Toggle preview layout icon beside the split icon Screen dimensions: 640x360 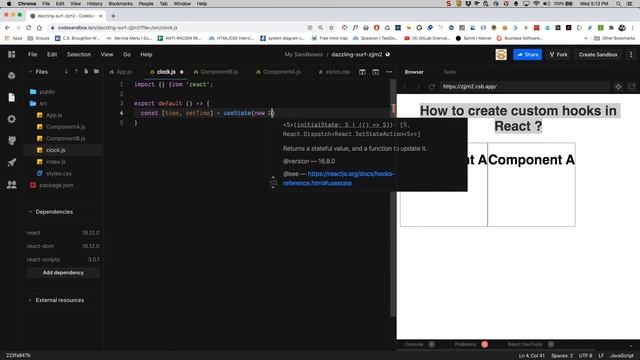click(376, 72)
